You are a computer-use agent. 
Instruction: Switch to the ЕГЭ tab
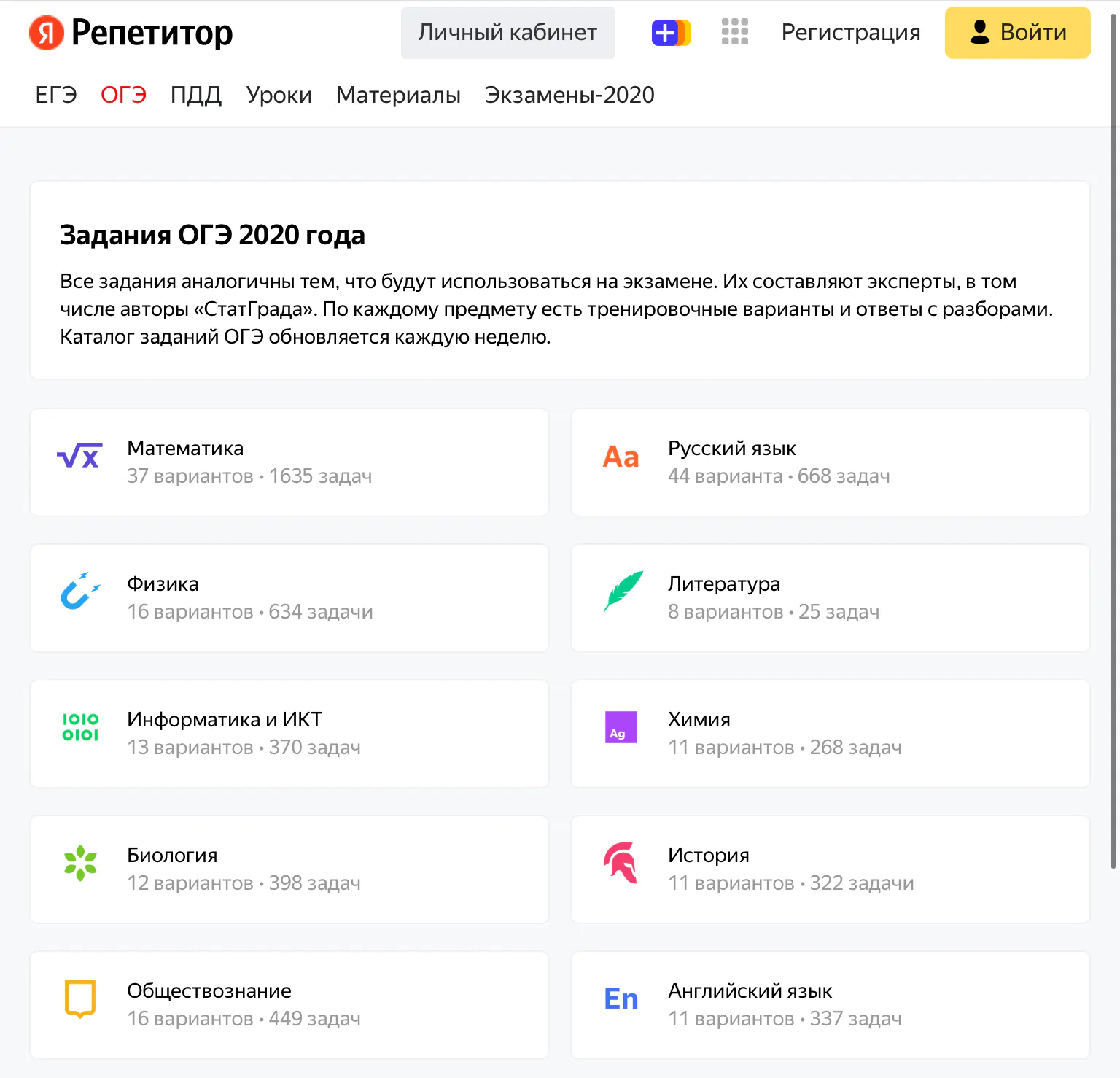56,95
